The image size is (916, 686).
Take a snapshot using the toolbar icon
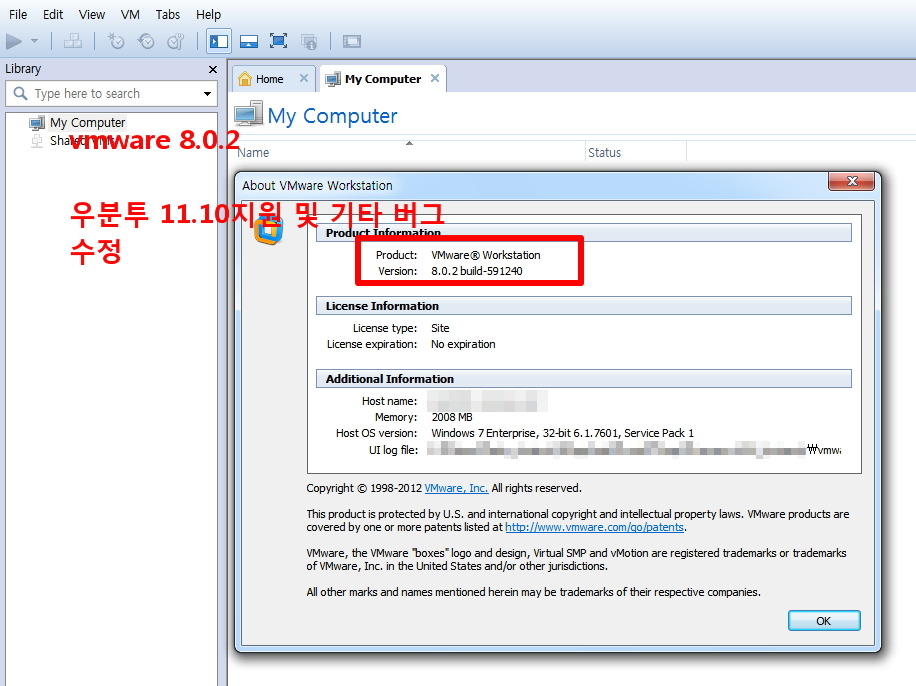click(116, 41)
